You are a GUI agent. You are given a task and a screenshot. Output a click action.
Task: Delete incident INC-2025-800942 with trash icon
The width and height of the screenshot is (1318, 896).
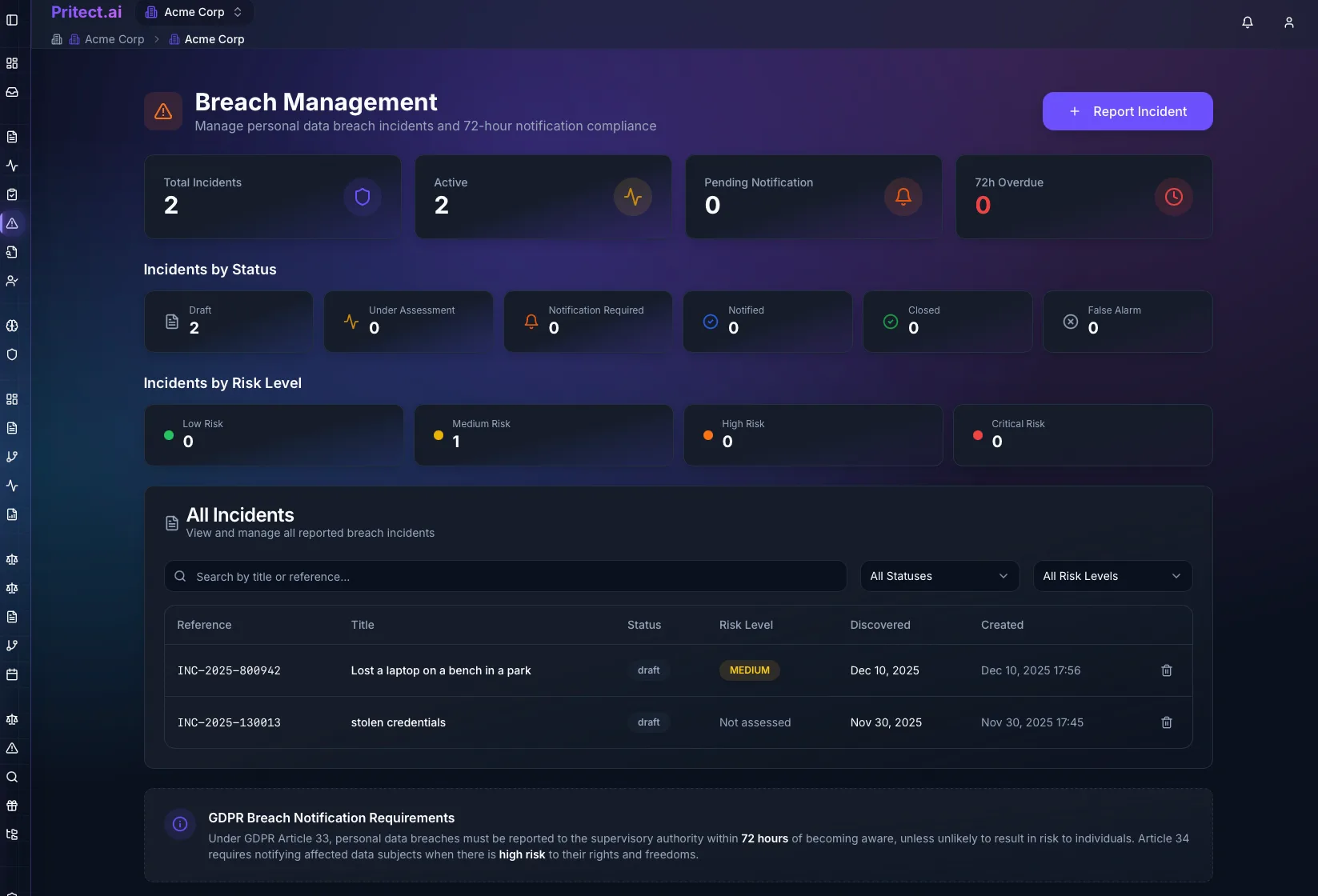click(1167, 670)
